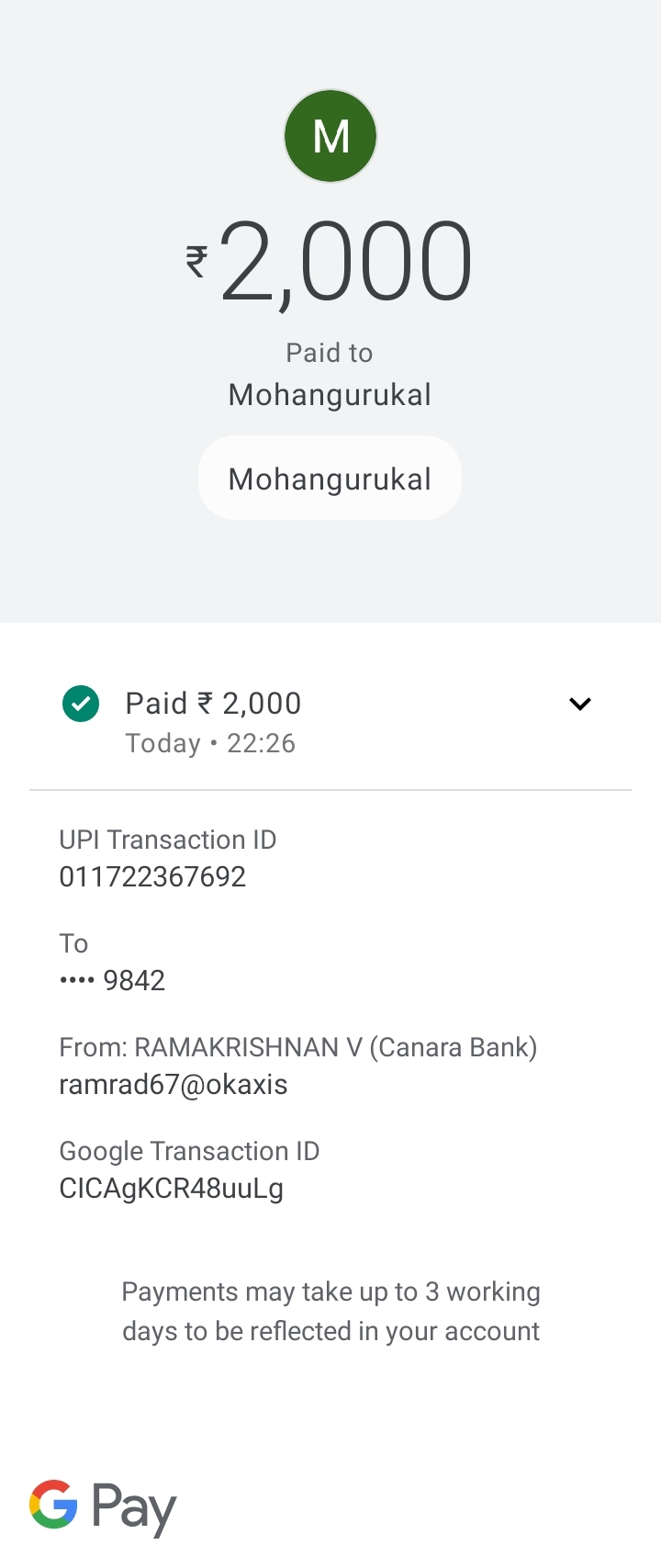Tap the rupee symbol beside large amount
Screen dimensions: 661x1568
196,262
